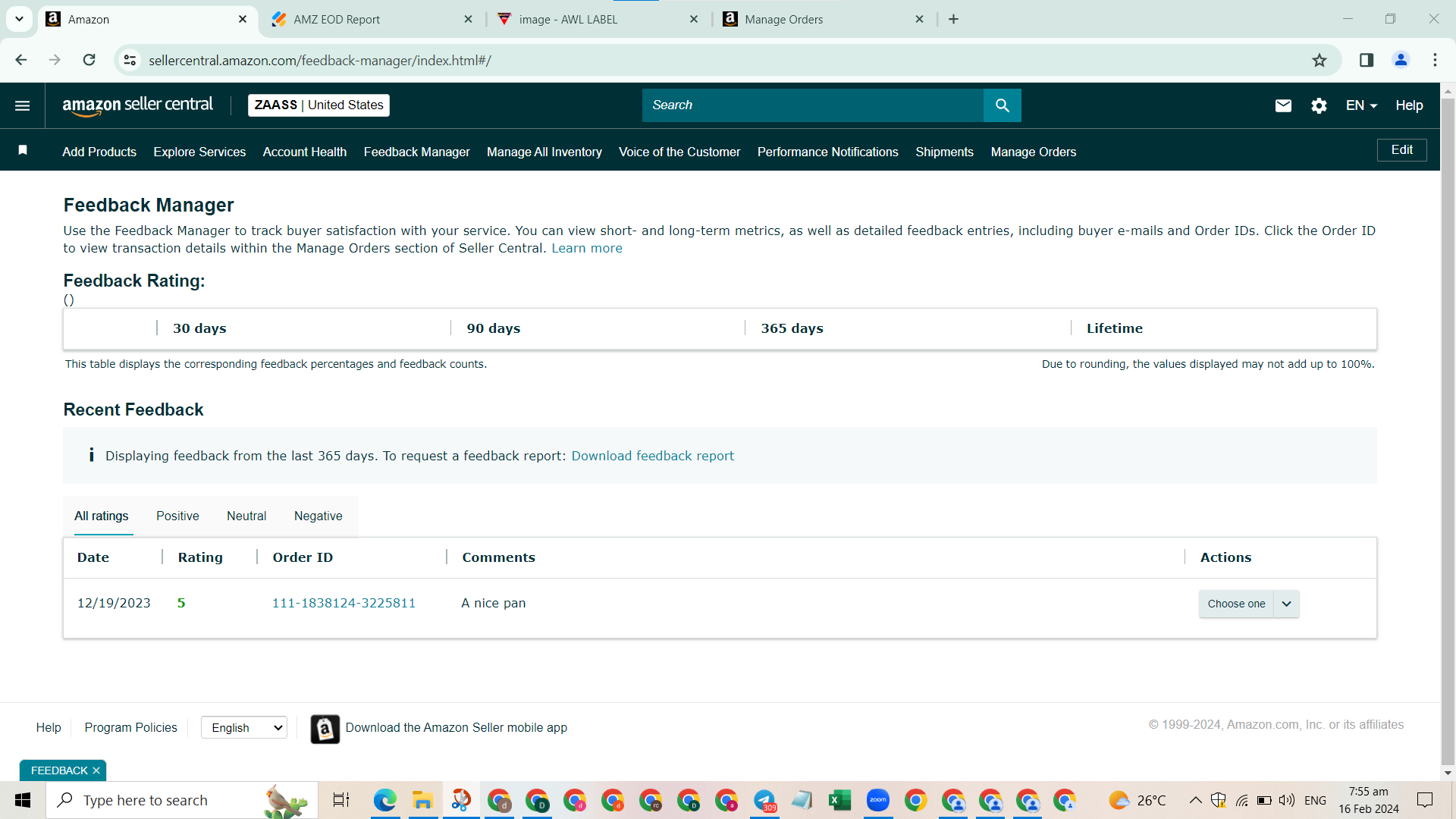Open a new browser tab
The height and width of the screenshot is (819, 1456).
(x=954, y=19)
